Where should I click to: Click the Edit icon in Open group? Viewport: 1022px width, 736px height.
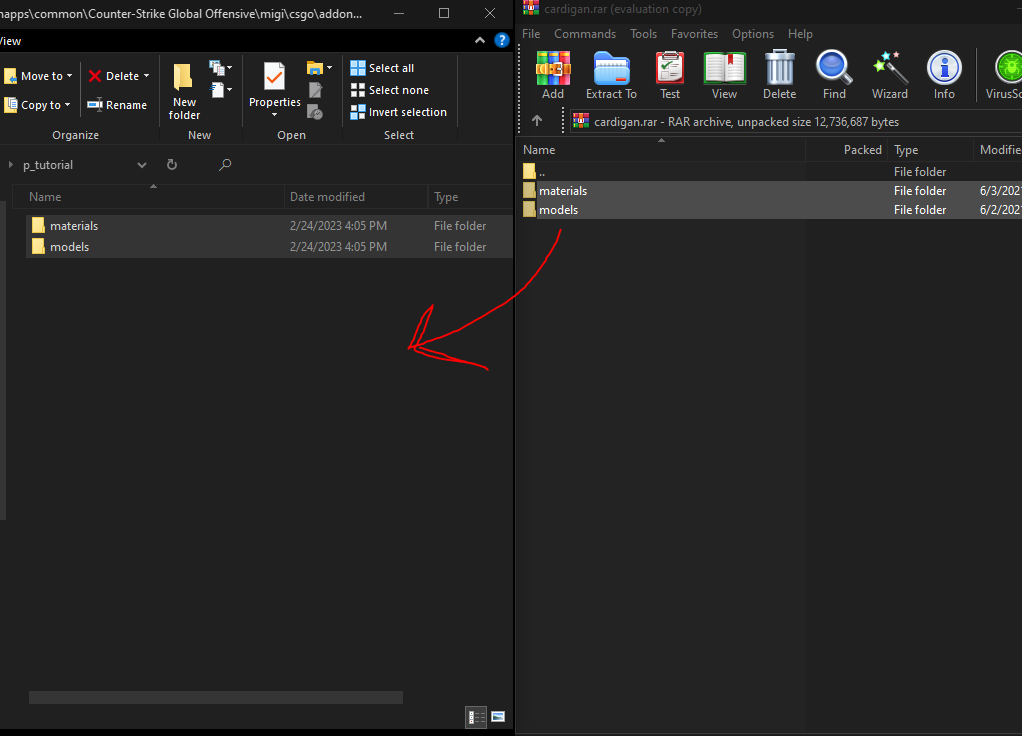click(315, 90)
